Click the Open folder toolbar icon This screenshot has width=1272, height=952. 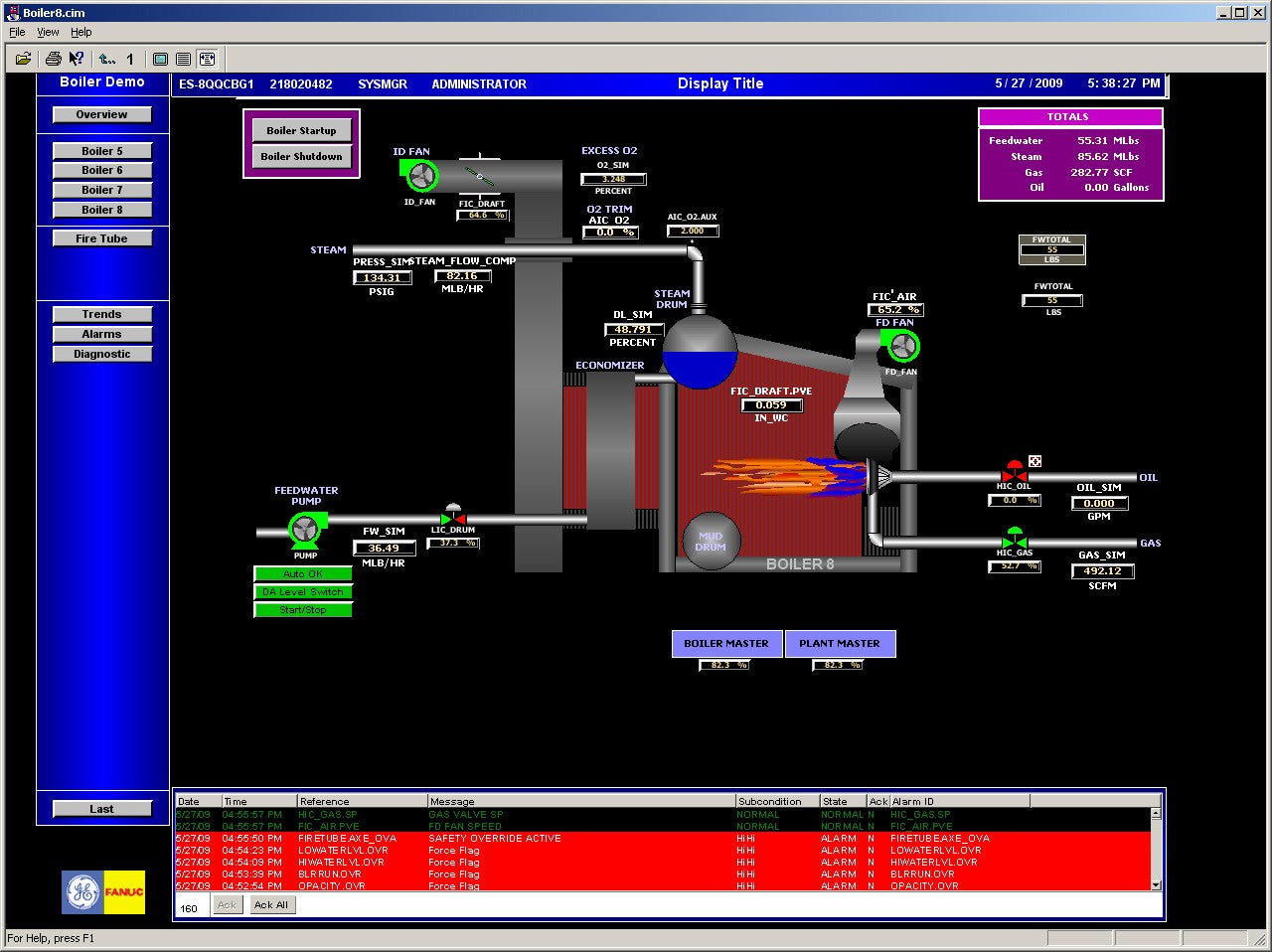click(23, 59)
